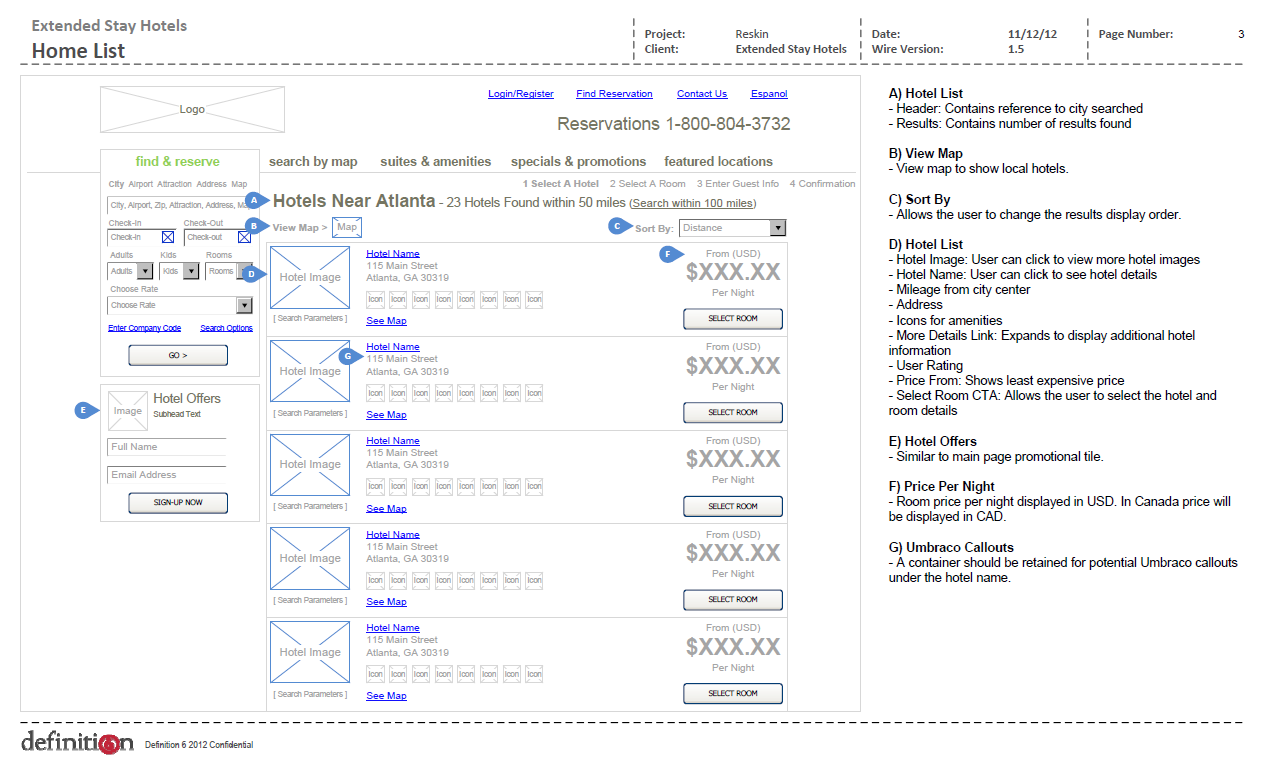Click the '2 Select A Room' step
Viewport: 1266px width, 762px height.
pyautogui.click(x=648, y=184)
